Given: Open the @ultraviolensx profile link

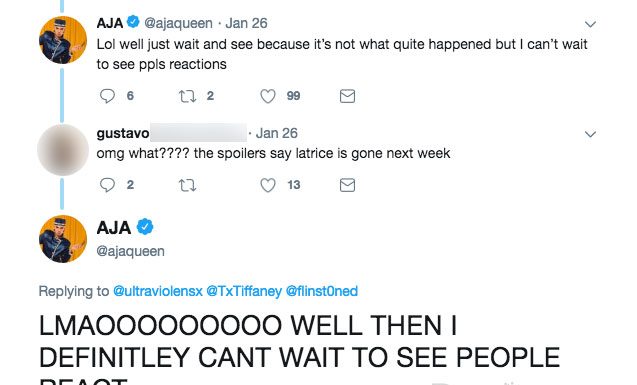Looking at the screenshot, I should 158,291.
